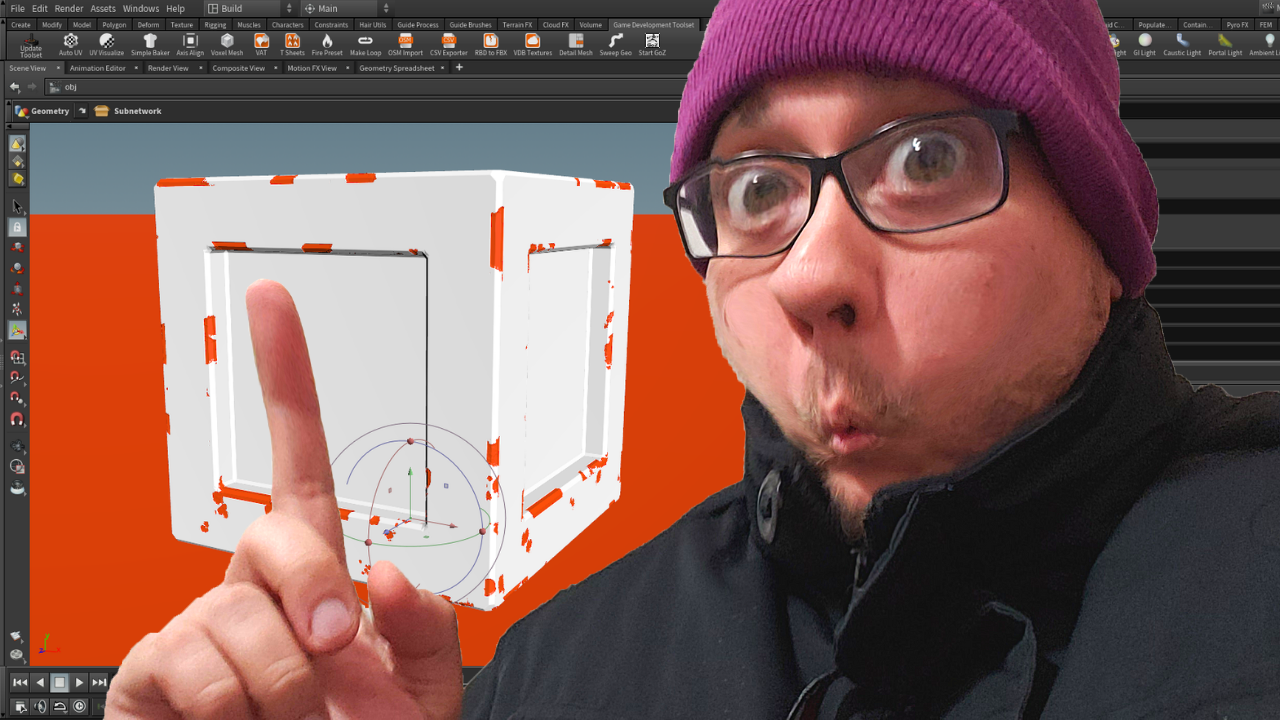Open the Scene View tab dropdown arrow

59,67
